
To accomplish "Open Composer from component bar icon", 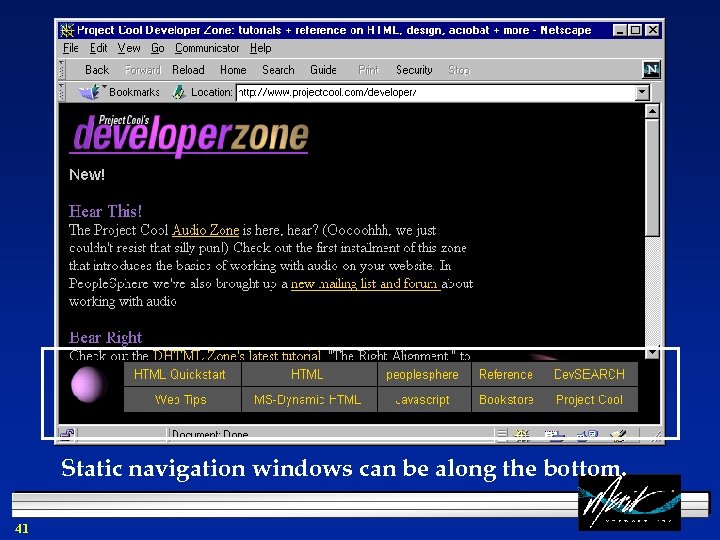I will pyautogui.click(x=618, y=434).
